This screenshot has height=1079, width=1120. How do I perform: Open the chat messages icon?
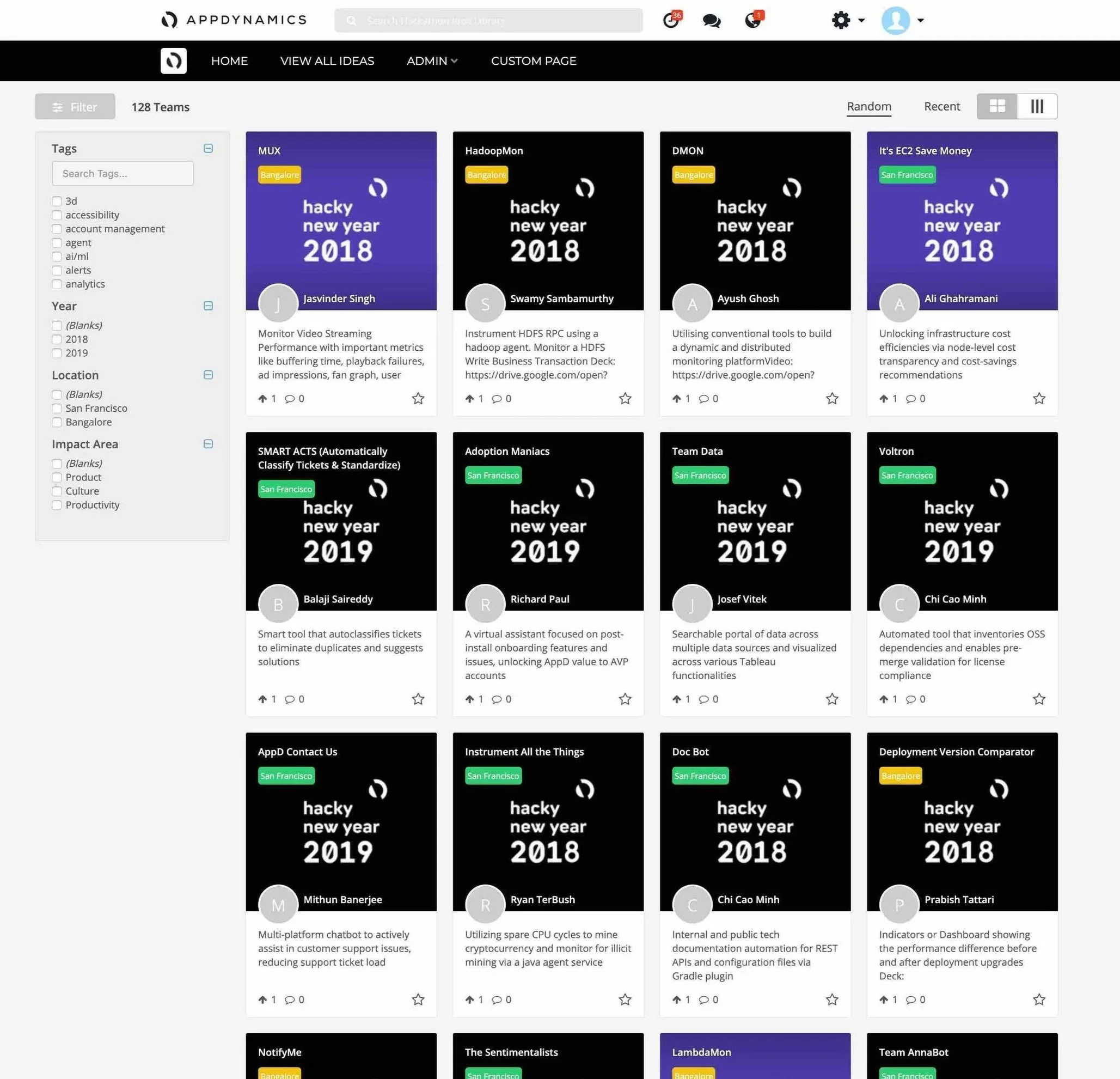pyautogui.click(x=711, y=21)
